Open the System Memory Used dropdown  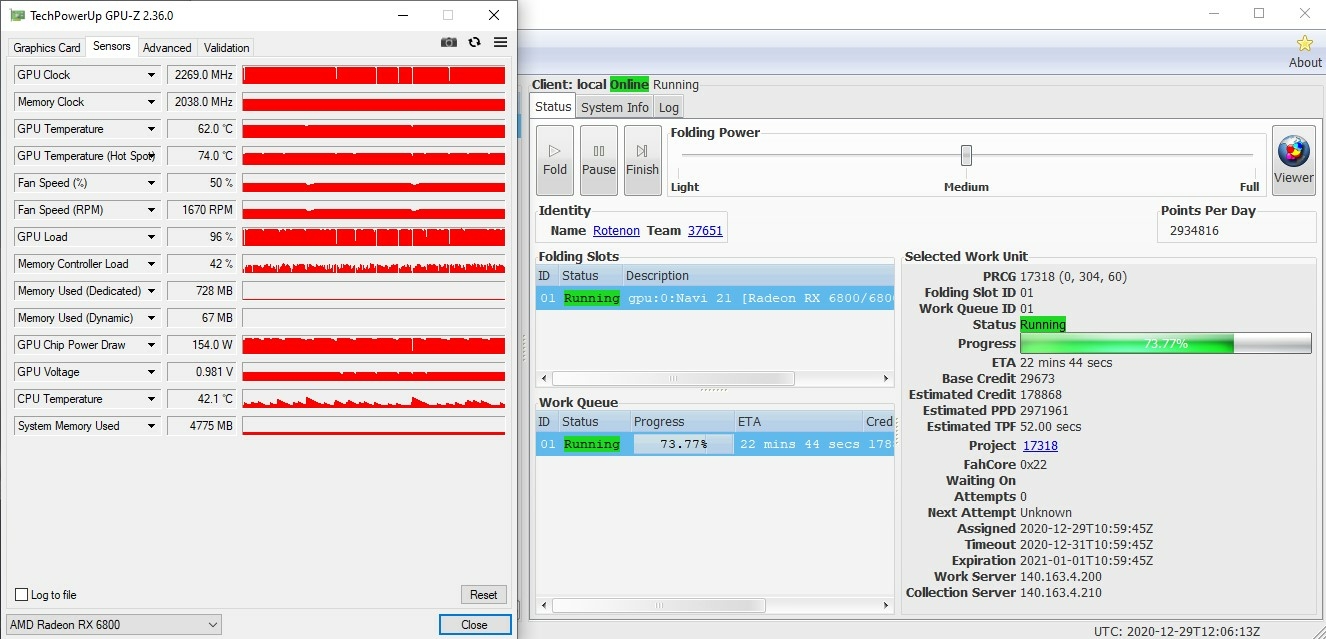[152, 426]
